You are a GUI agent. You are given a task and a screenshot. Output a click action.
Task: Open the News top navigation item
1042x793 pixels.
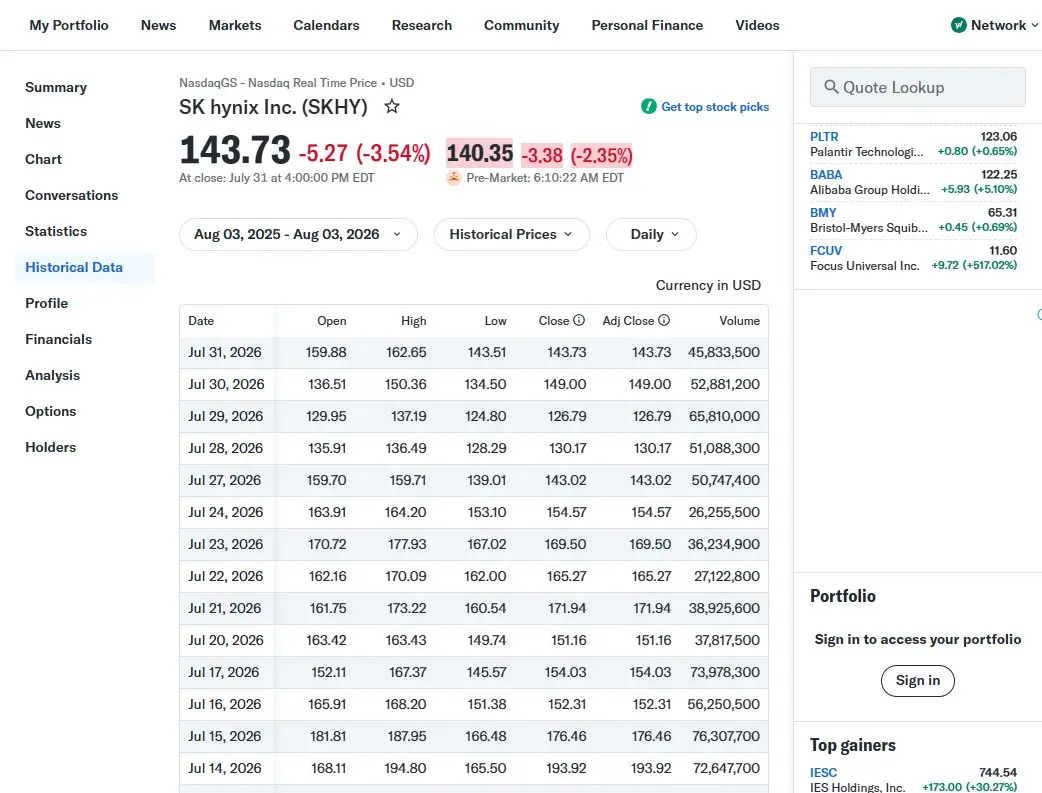coord(158,25)
